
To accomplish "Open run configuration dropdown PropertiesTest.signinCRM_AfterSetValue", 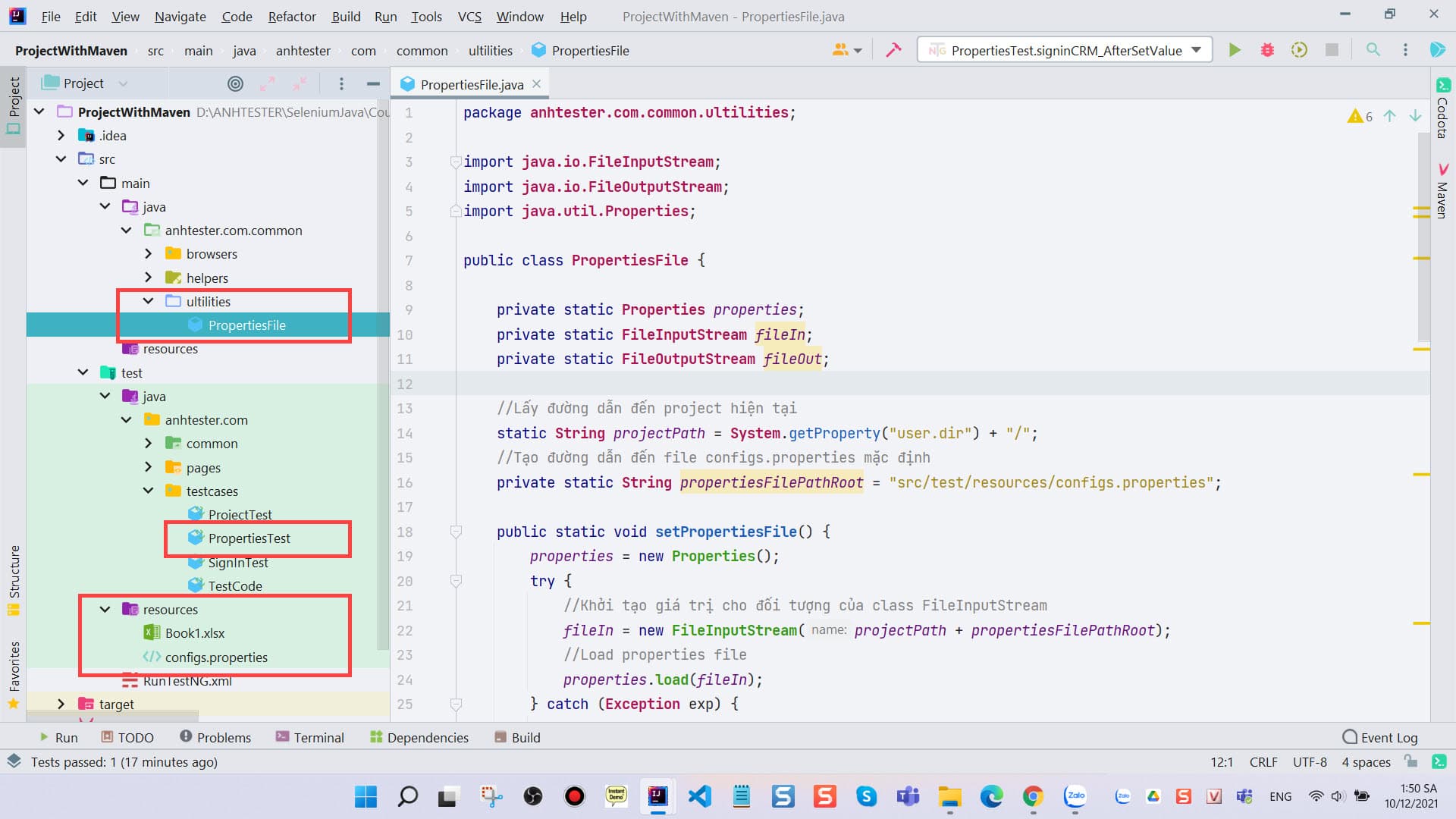I will point(1065,50).
